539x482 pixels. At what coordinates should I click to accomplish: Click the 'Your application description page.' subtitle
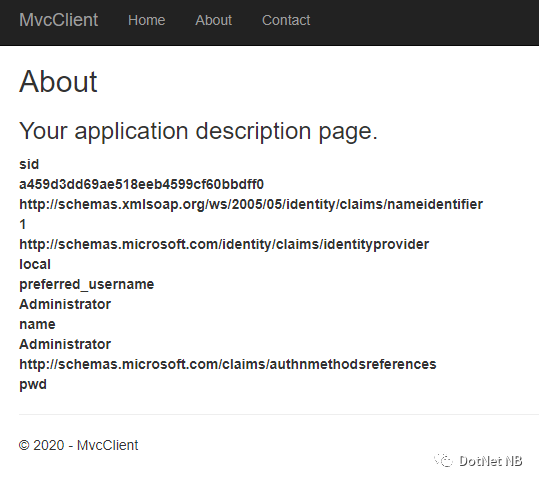(x=198, y=131)
